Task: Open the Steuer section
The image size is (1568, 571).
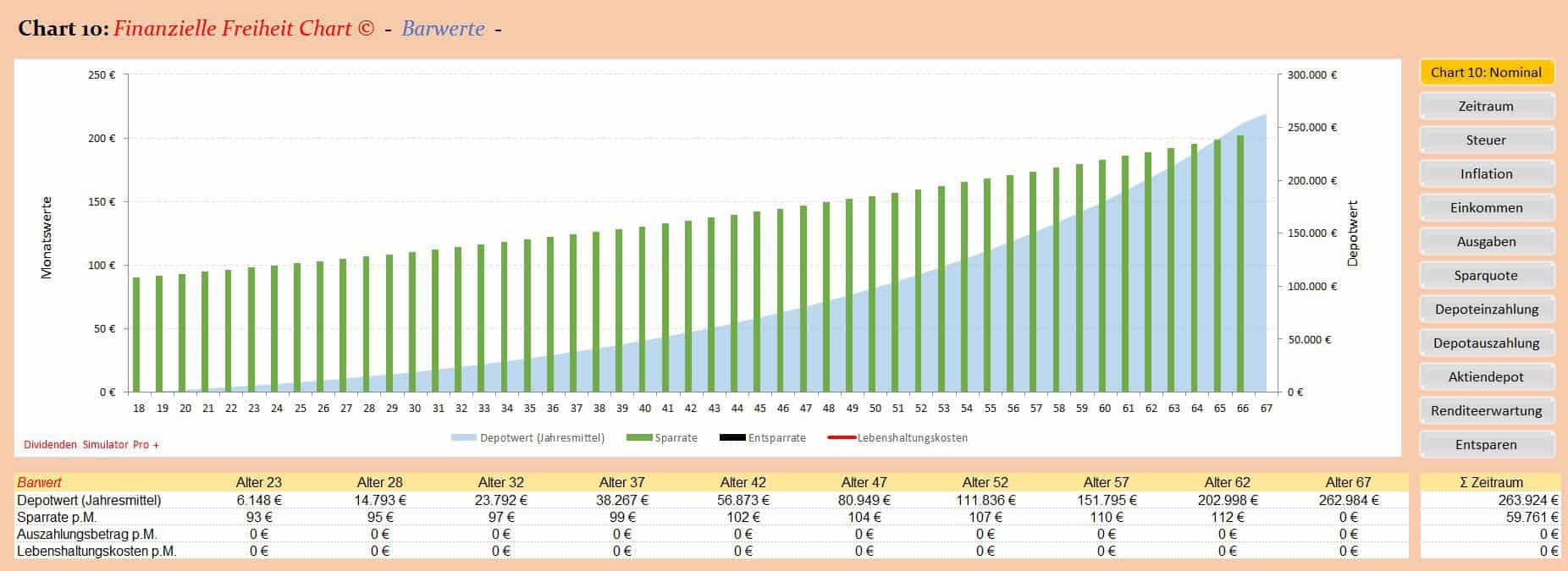Action: pyautogui.click(x=1486, y=140)
